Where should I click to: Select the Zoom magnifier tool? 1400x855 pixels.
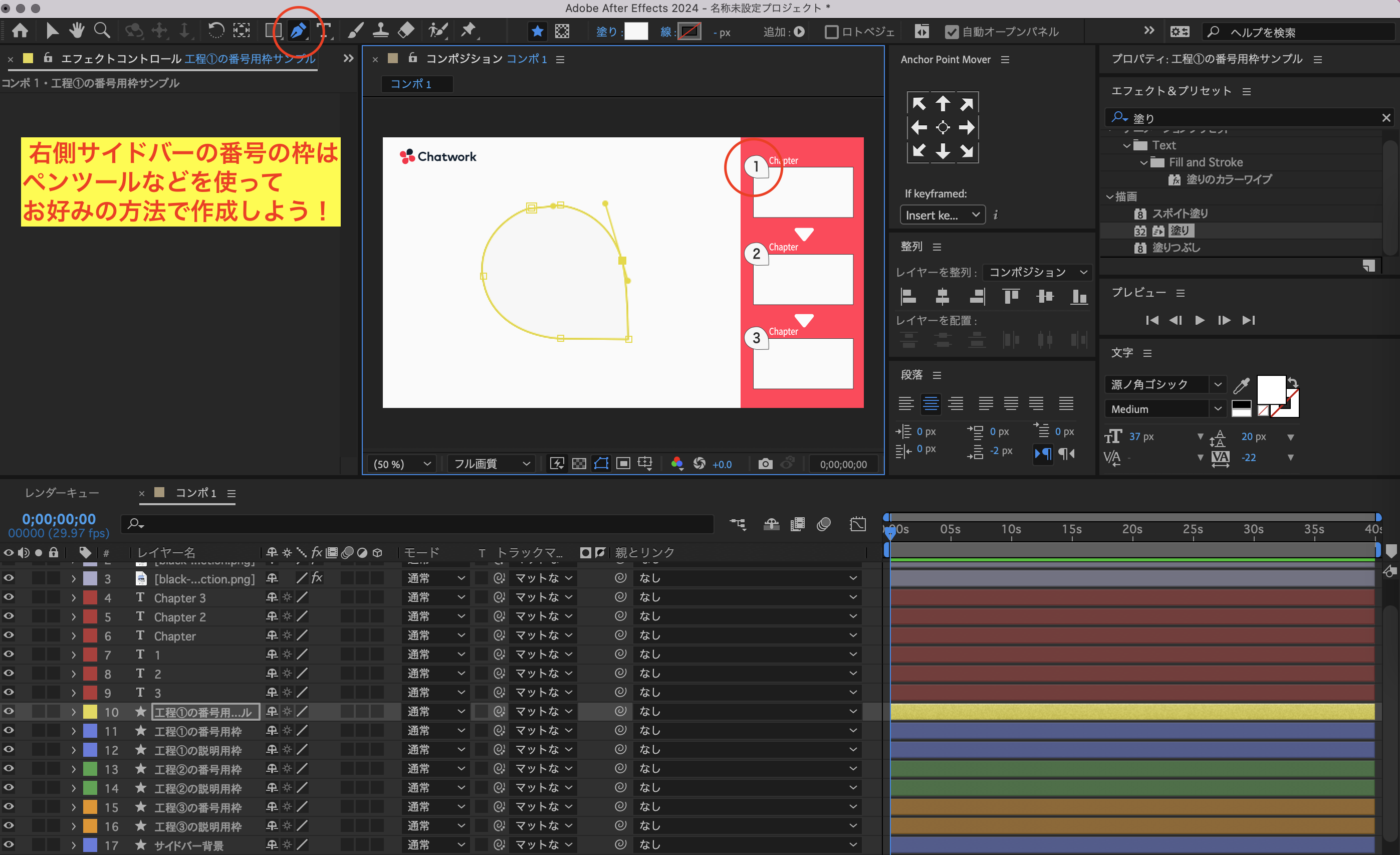(x=102, y=31)
